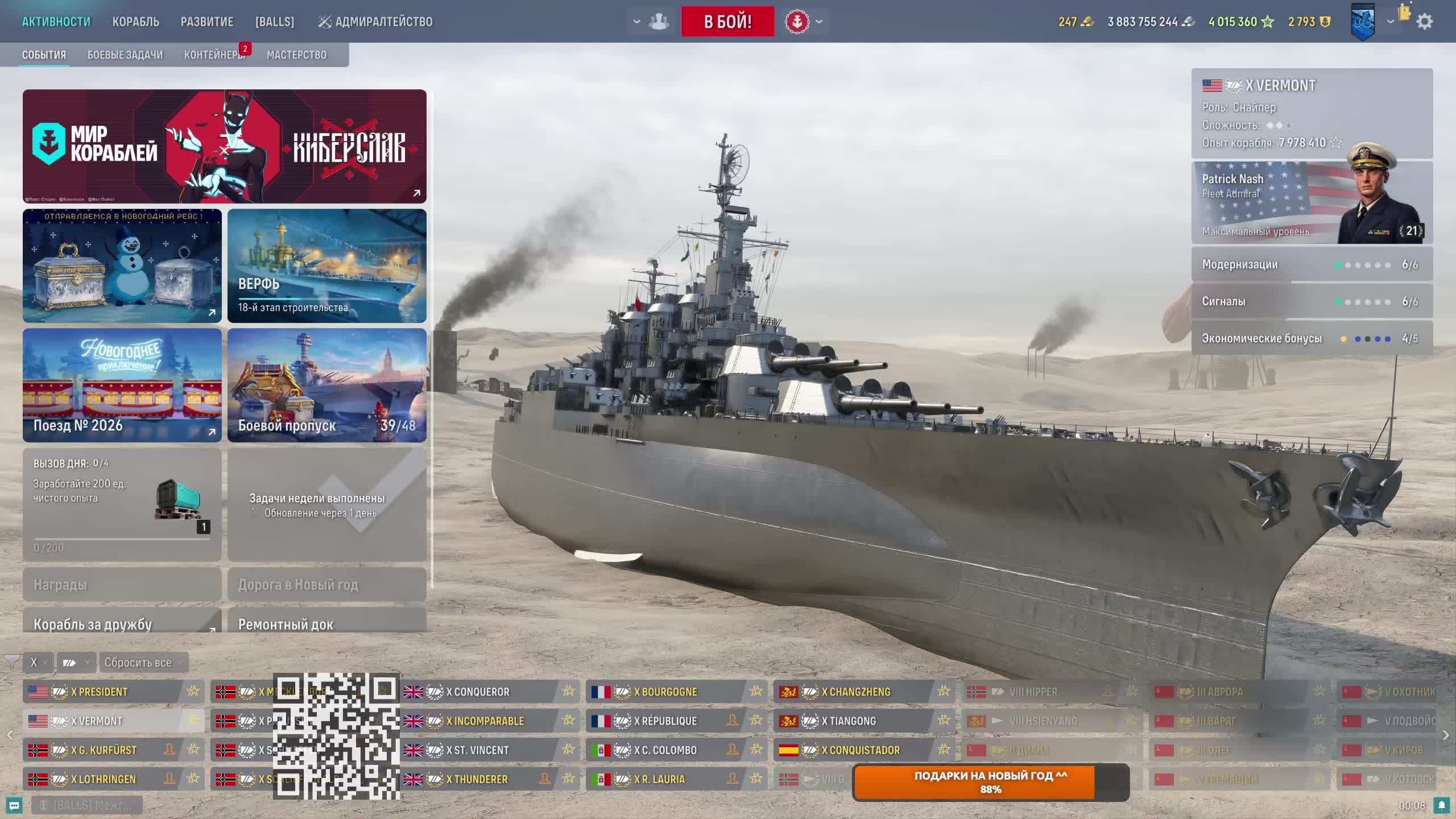Click the clan emblem badge in top bar
Image resolution: width=1456 pixels, height=819 pixels.
point(1363,22)
